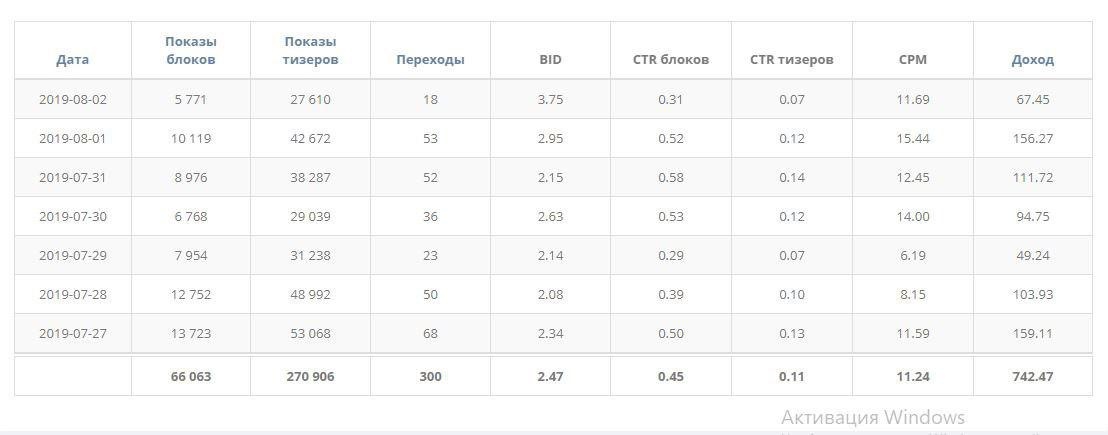Screen dimensions: 1108x435
Task: Click the Переходы column header
Action: (x=430, y=59)
